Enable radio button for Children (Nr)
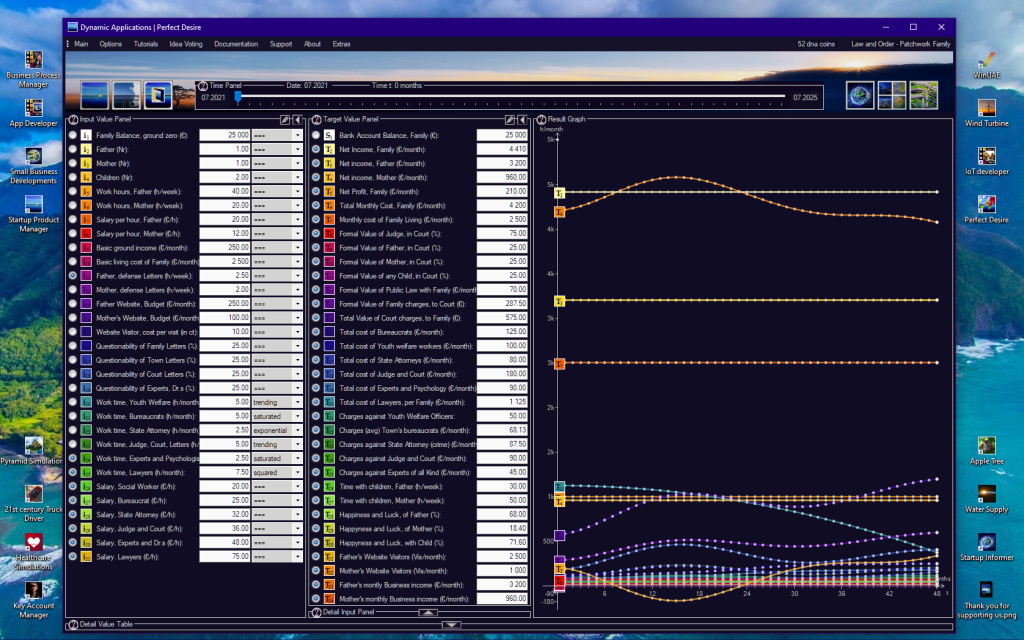Image resolution: width=1024 pixels, height=640 pixels. click(73, 176)
